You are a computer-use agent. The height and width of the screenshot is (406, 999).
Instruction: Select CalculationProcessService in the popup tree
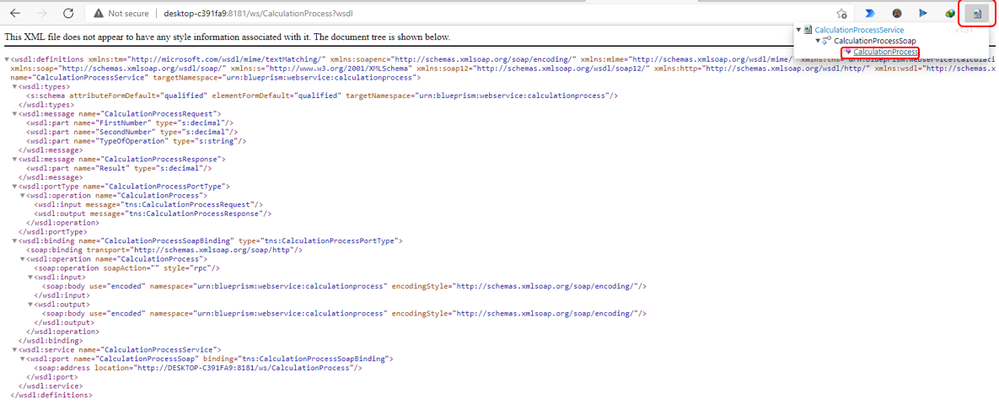tap(859, 30)
